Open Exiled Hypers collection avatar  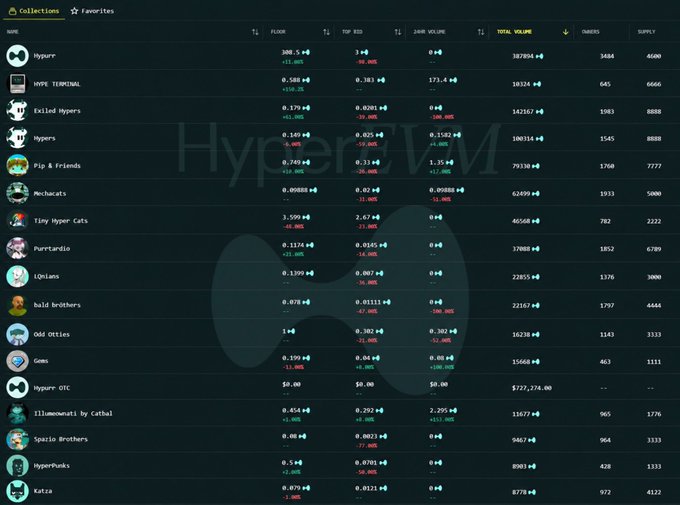[17, 111]
